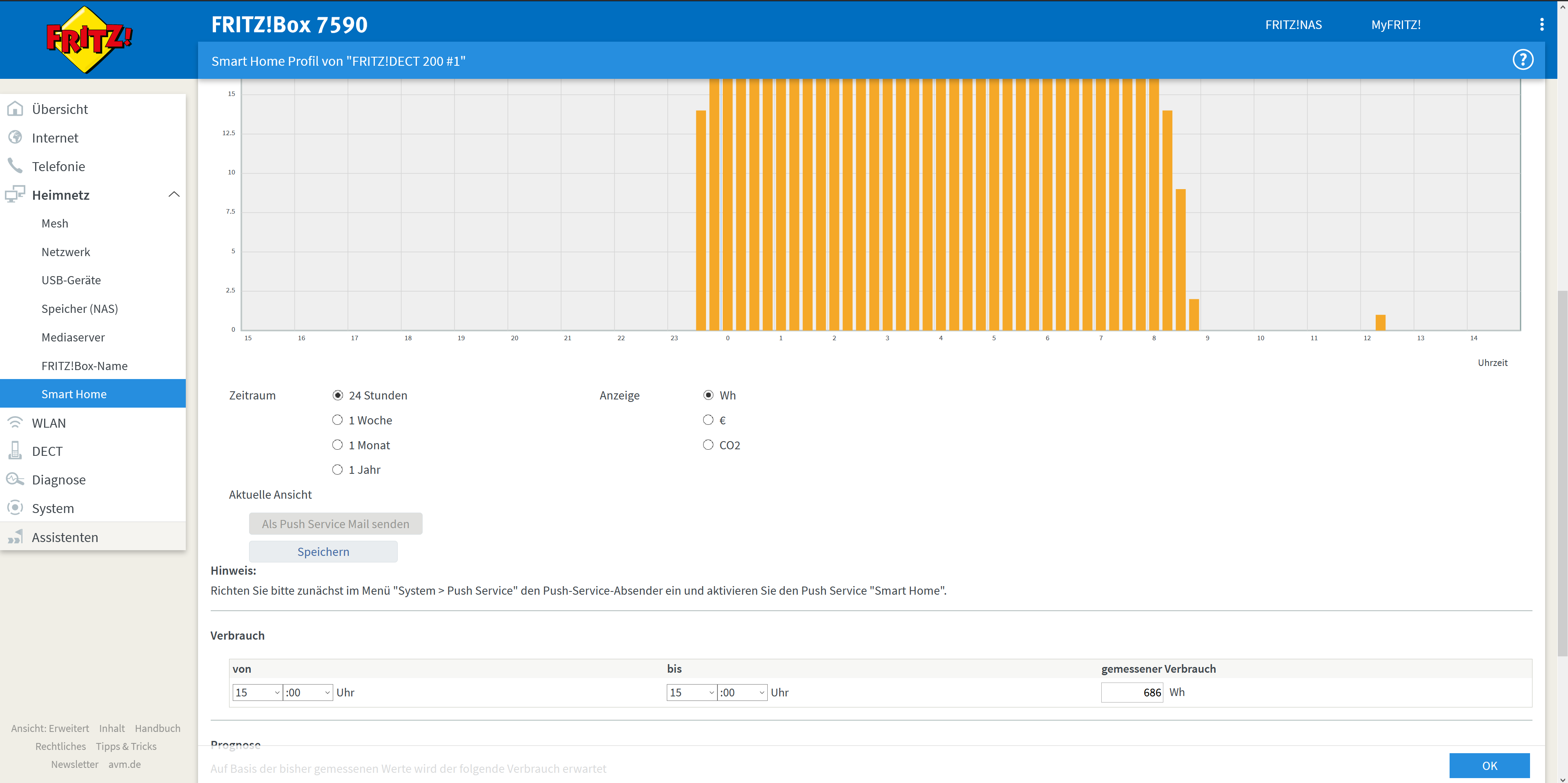Open the Rechtliches footer link
The image size is (1568, 783).
[60, 747]
